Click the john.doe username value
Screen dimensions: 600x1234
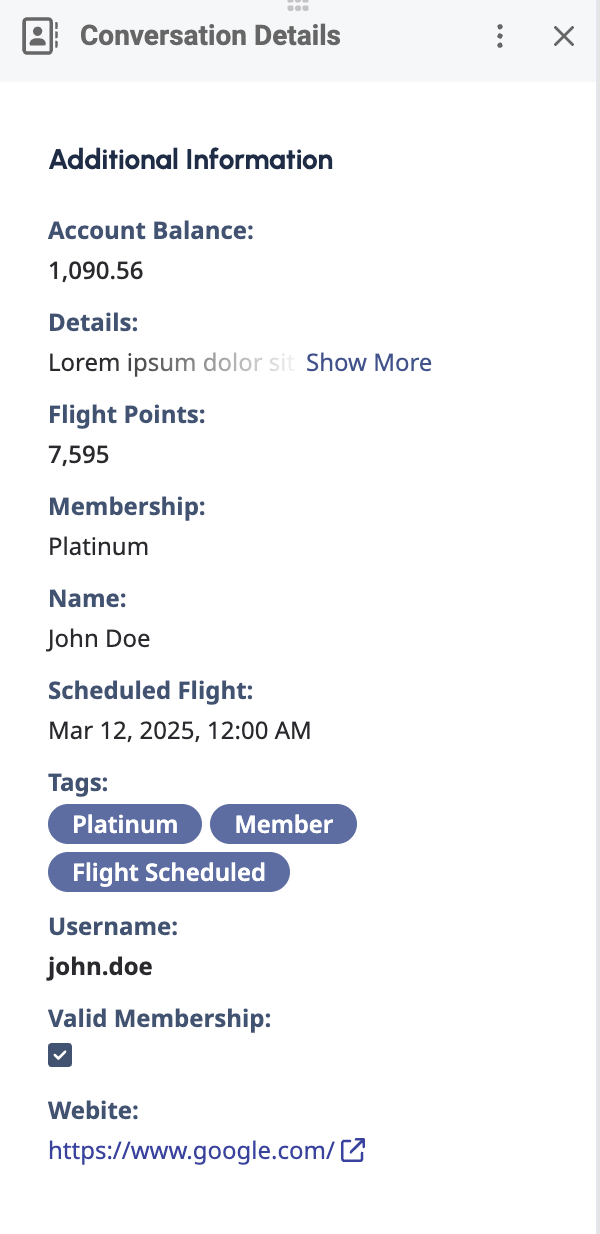point(100,966)
